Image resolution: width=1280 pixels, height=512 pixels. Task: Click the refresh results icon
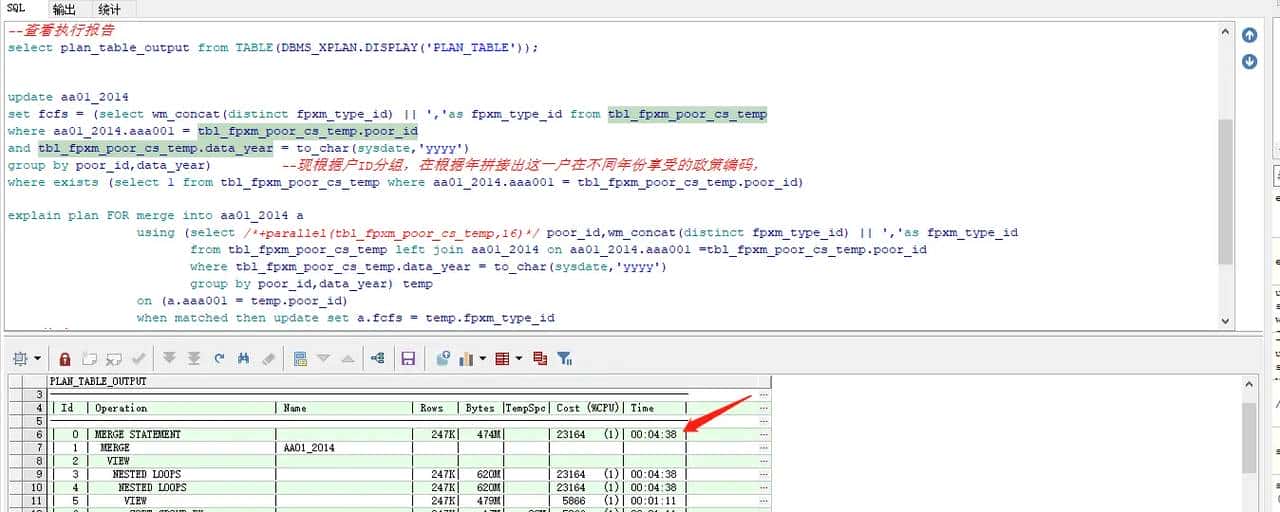218,358
